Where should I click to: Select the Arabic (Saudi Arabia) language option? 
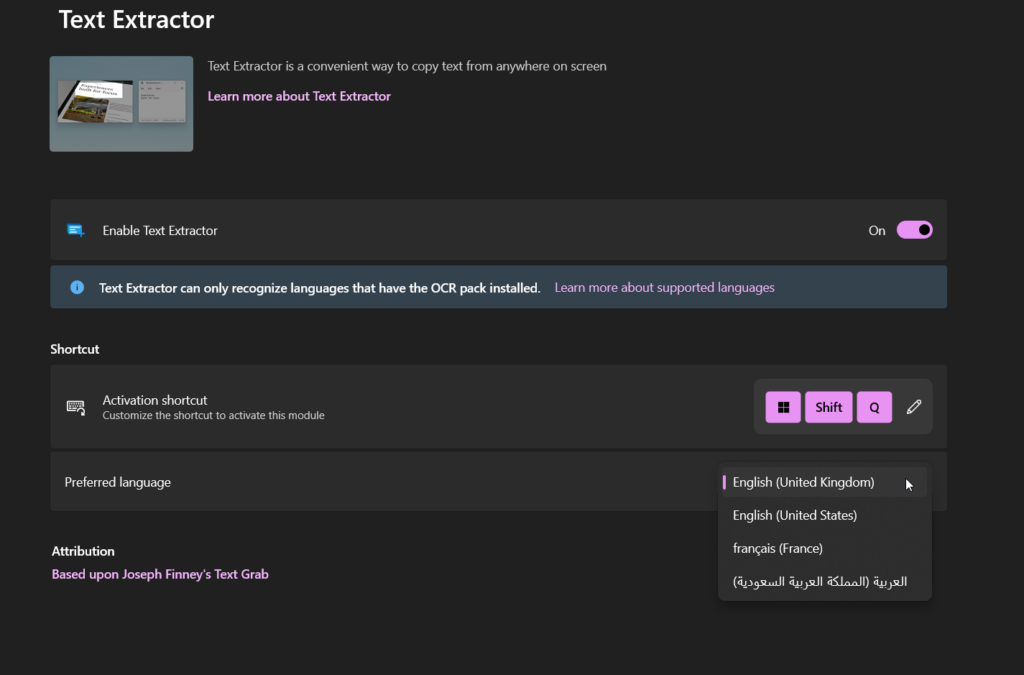(824, 582)
